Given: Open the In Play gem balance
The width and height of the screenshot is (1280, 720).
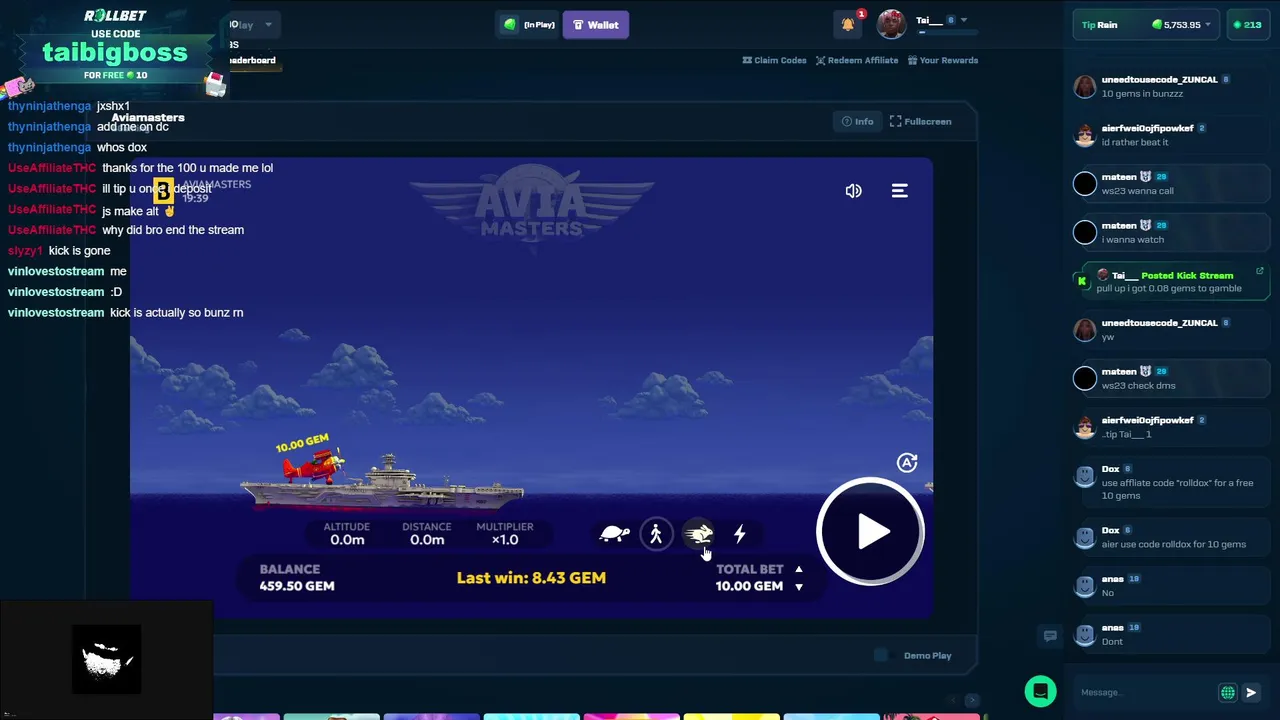Looking at the screenshot, I should tap(528, 25).
